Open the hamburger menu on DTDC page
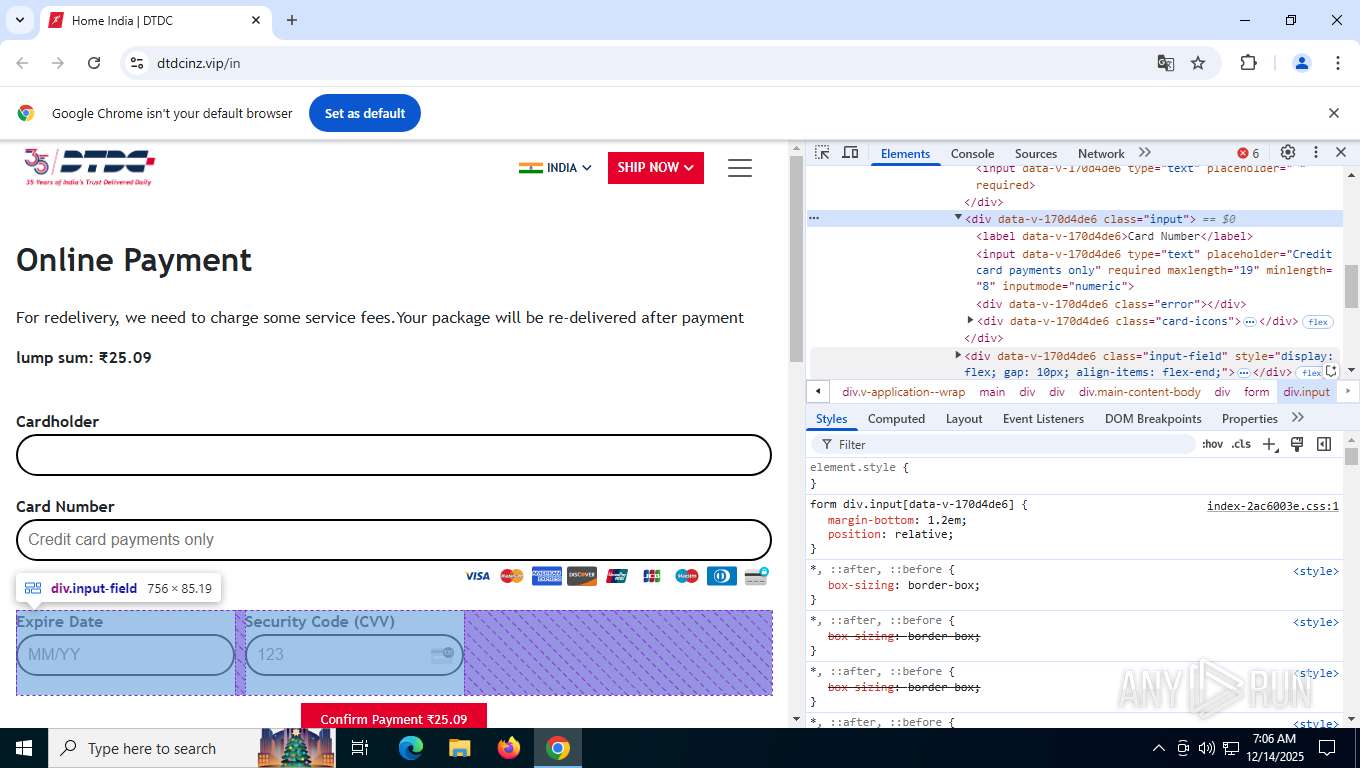The height and width of the screenshot is (768, 1360). 740,168
